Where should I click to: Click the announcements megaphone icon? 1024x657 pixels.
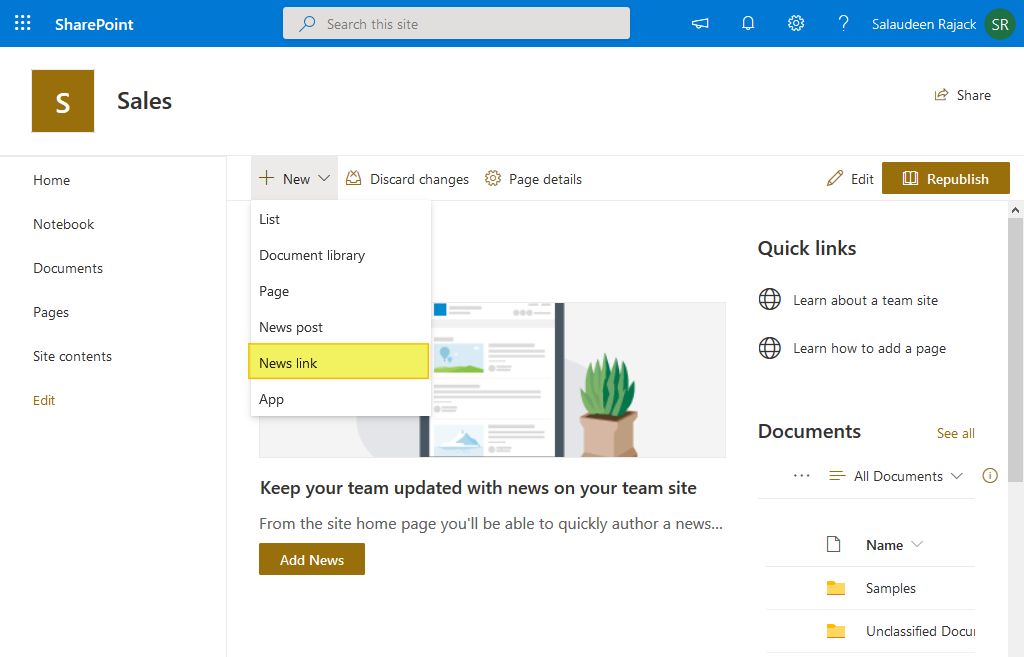click(x=699, y=22)
